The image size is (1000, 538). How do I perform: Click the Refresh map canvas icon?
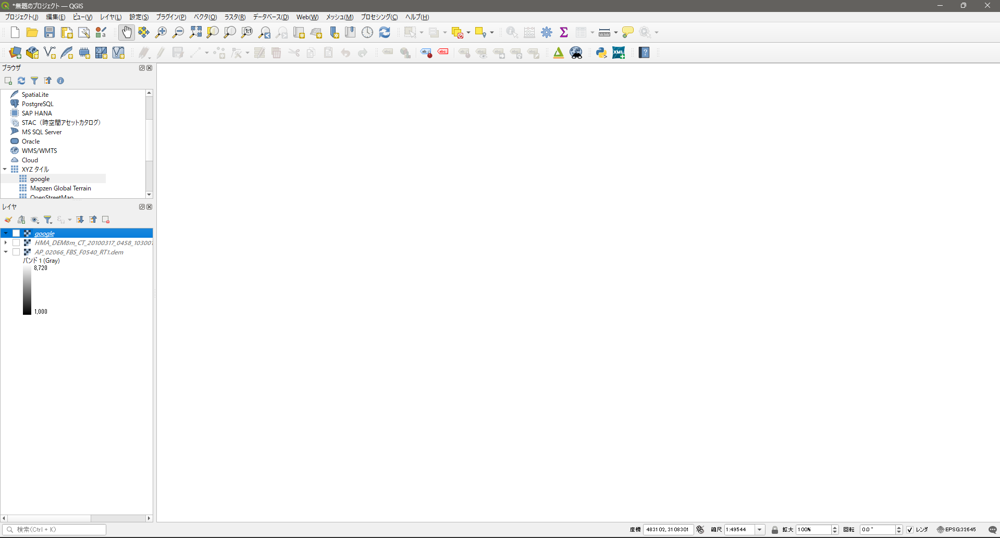384,33
